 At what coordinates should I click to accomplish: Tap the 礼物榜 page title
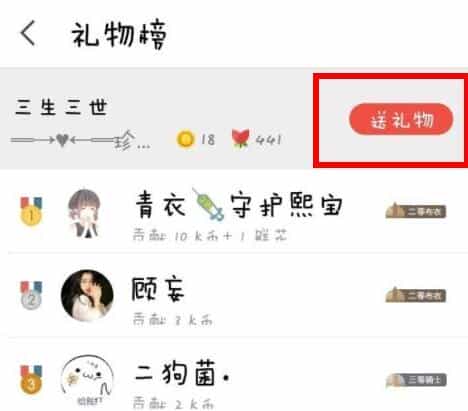coord(119,35)
